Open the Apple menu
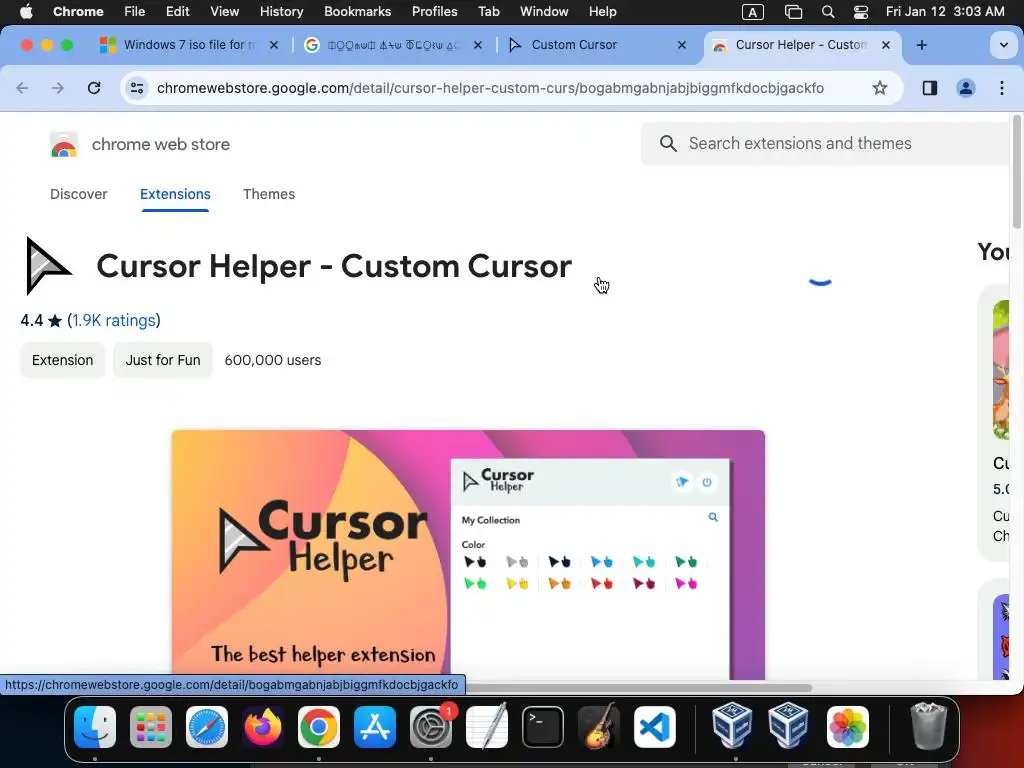The height and width of the screenshot is (768, 1024). click(x=26, y=11)
